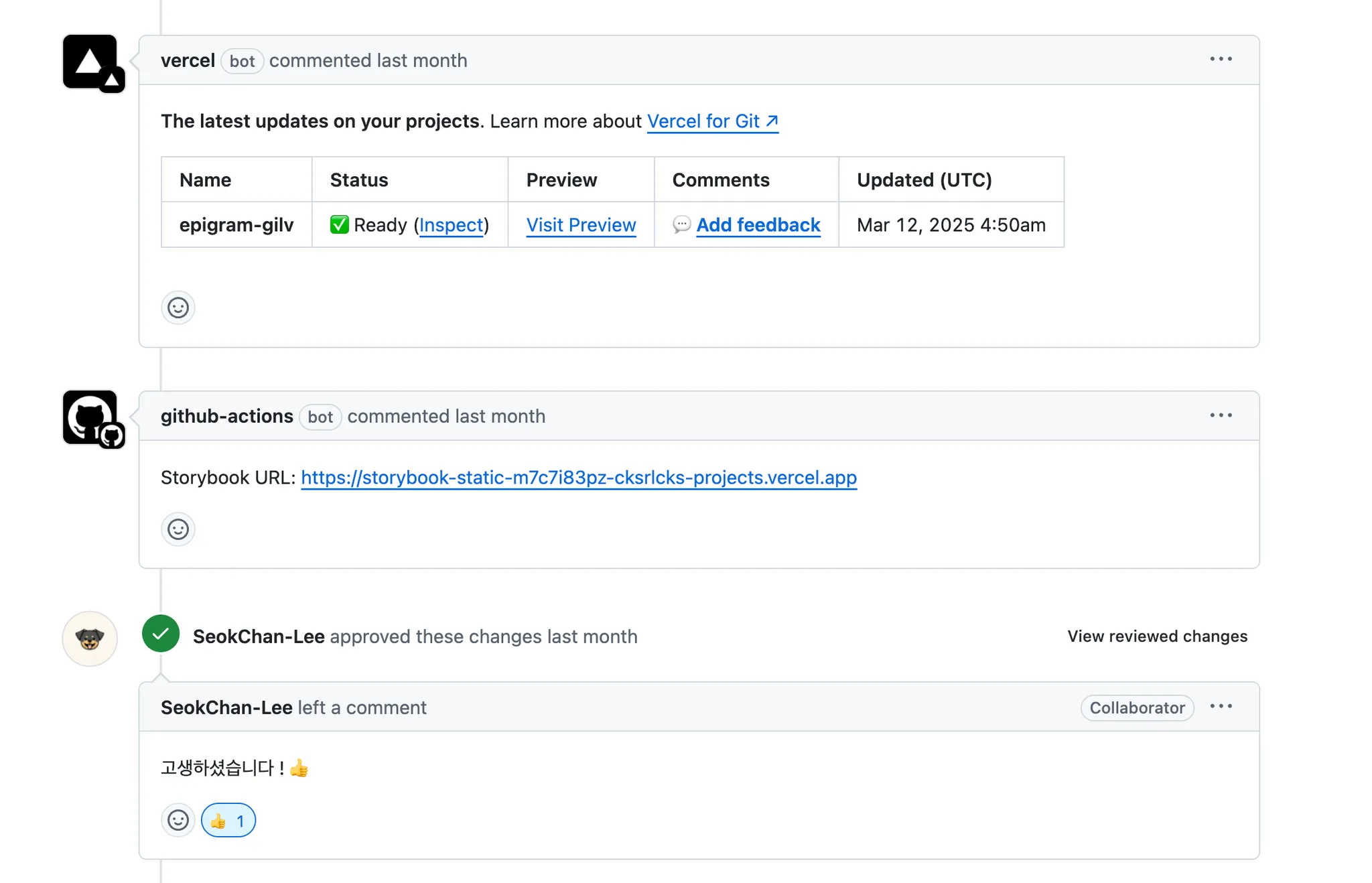Click the green approved checkmark icon
1372x883 pixels.
click(x=161, y=634)
